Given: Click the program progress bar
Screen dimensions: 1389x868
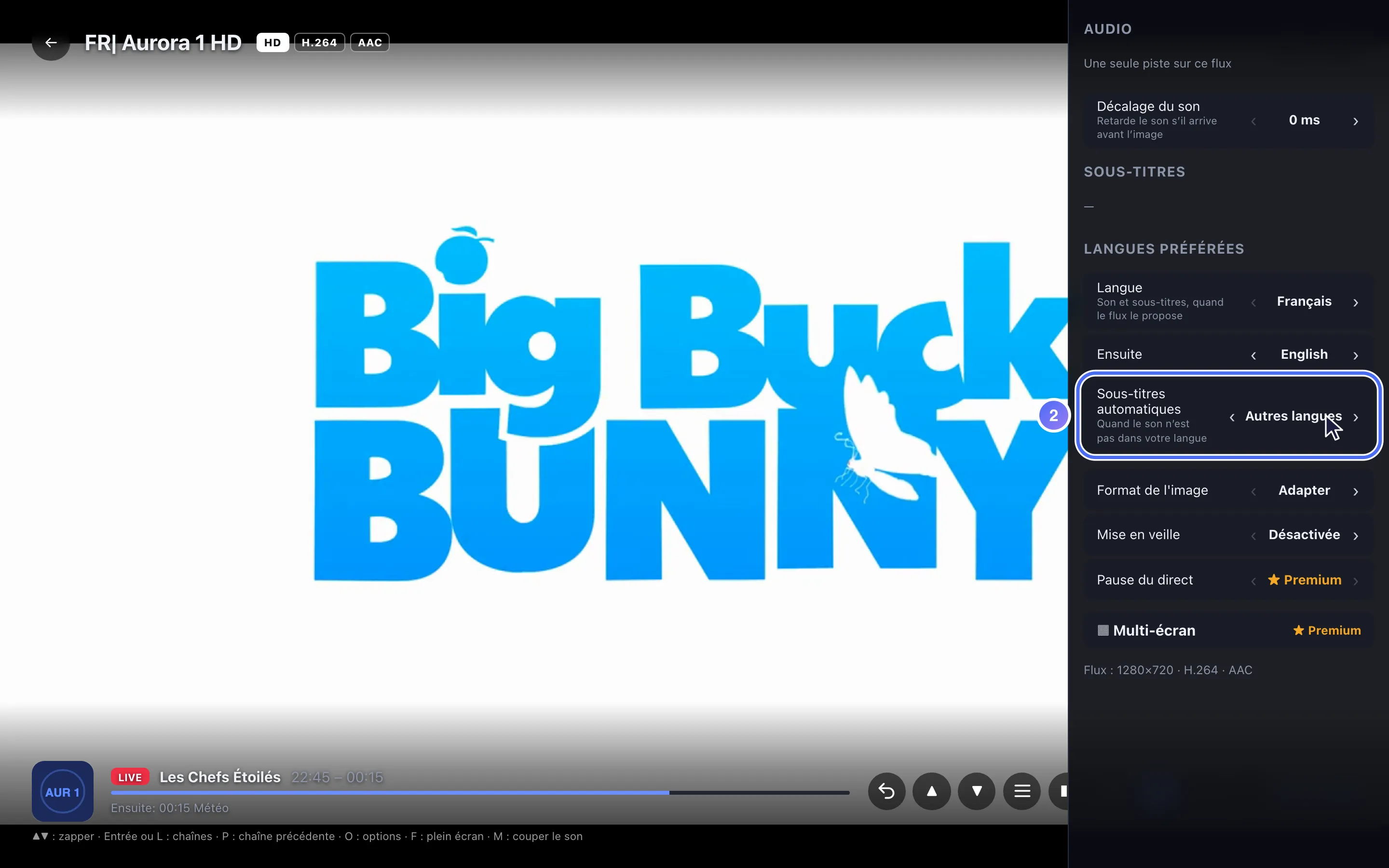Looking at the screenshot, I should [x=480, y=793].
